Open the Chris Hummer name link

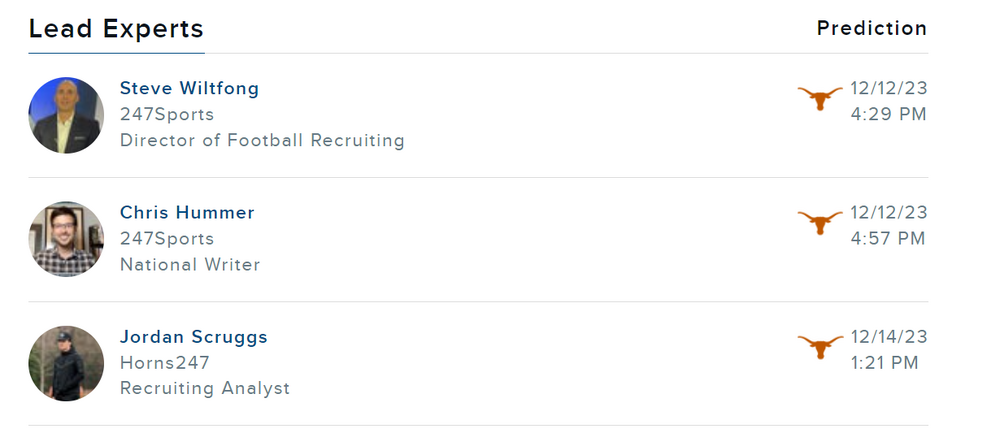point(187,212)
